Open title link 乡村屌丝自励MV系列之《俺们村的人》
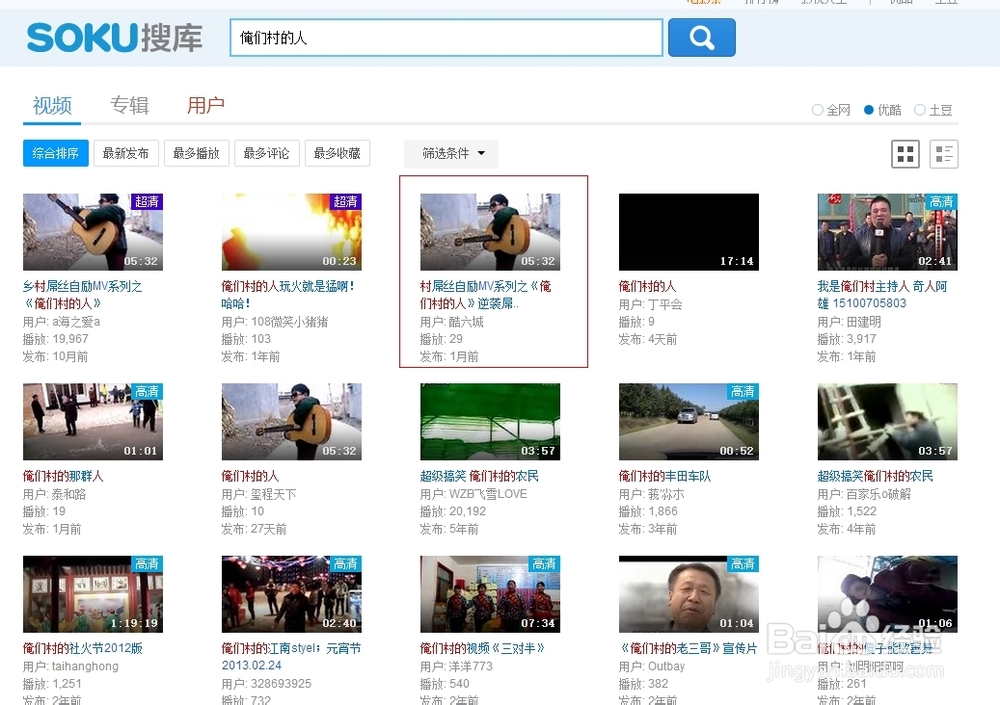 [83, 295]
